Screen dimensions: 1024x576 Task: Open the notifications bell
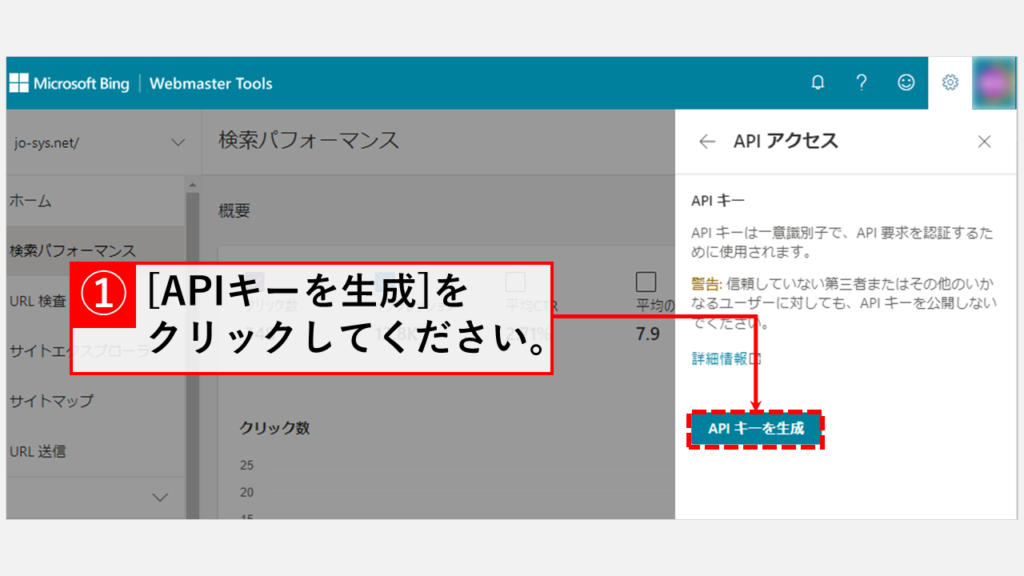click(x=818, y=83)
